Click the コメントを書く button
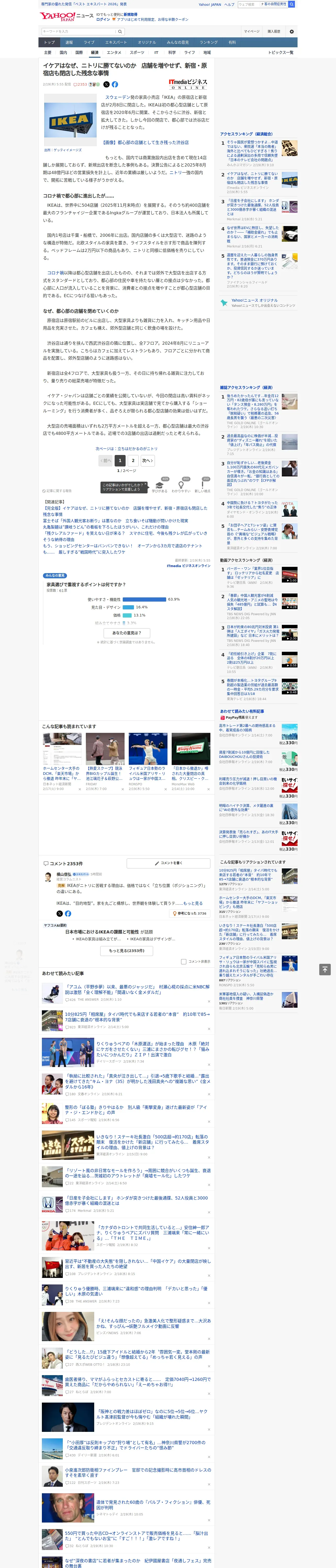This screenshot has width=336, height=1568. point(168,863)
